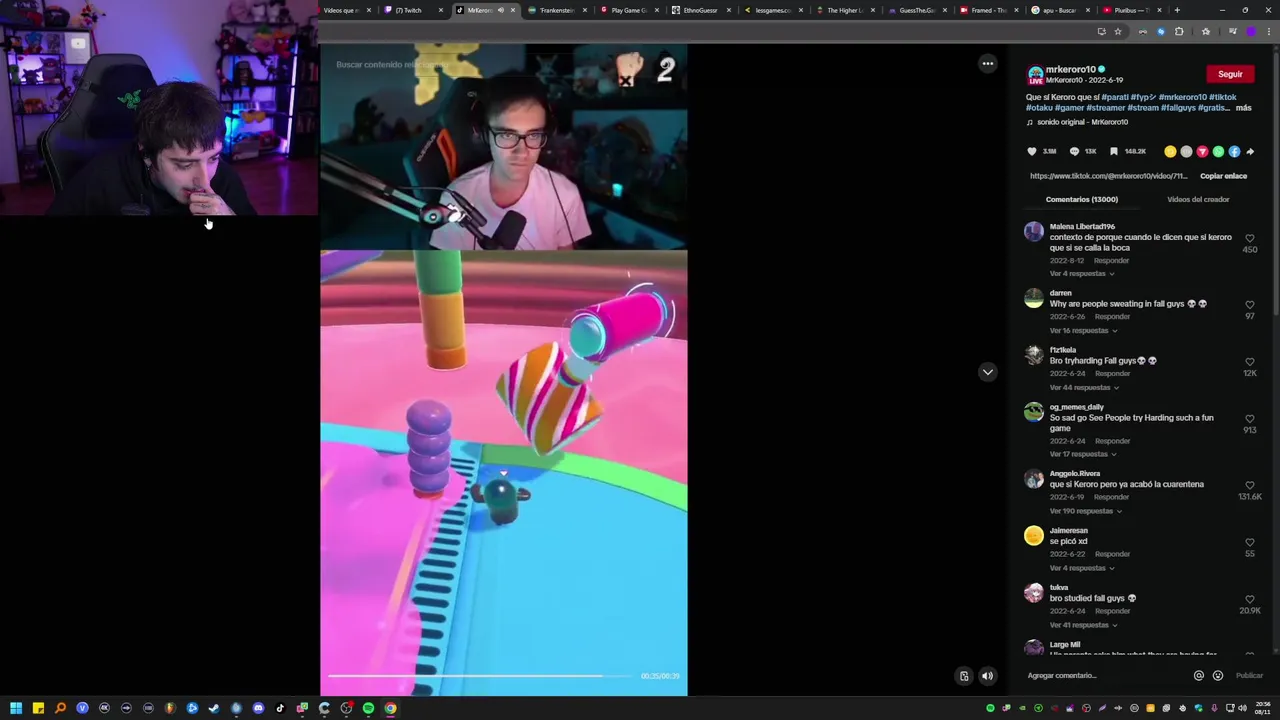Open mrkeroro10's LIVE profile avatar
Screen dimensions: 1280x720
1035,75
